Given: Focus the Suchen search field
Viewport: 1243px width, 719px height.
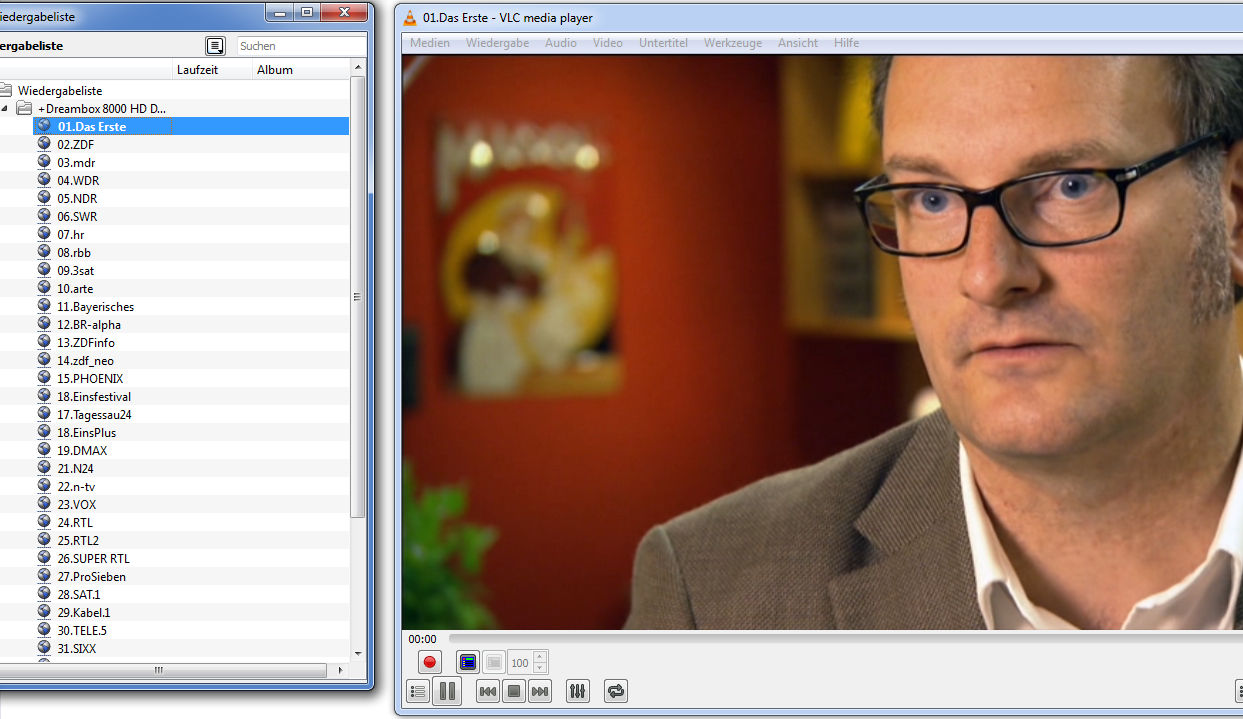Looking at the screenshot, I should pos(301,46).
